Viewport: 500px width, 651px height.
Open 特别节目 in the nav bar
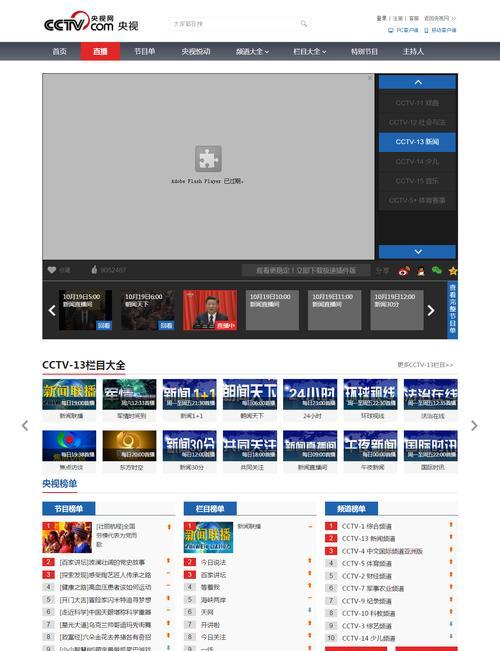(364, 51)
